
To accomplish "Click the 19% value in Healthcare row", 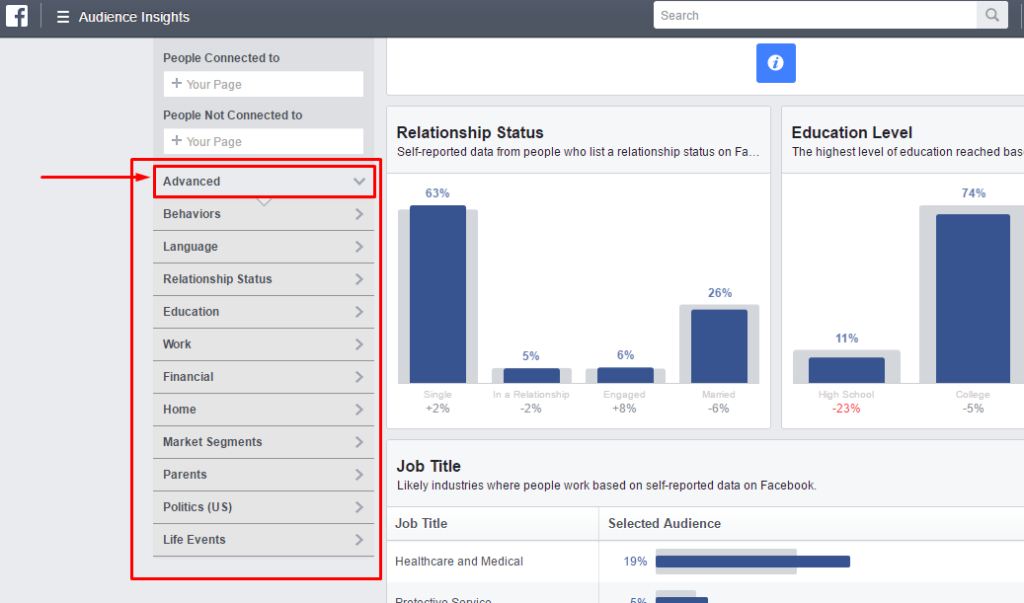I will (x=635, y=561).
